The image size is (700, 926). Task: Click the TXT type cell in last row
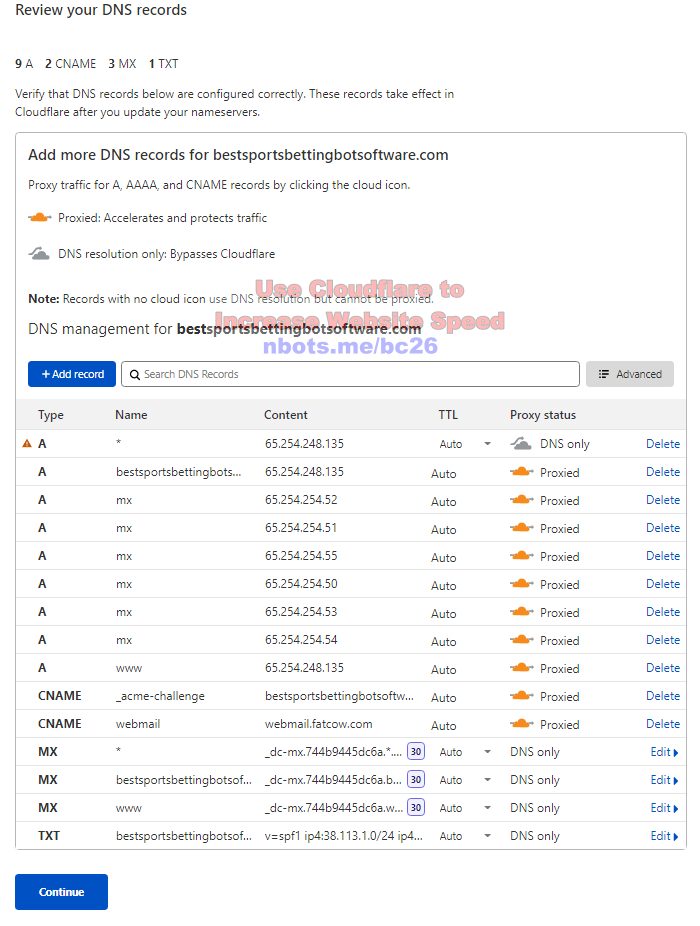click(48, 836)
